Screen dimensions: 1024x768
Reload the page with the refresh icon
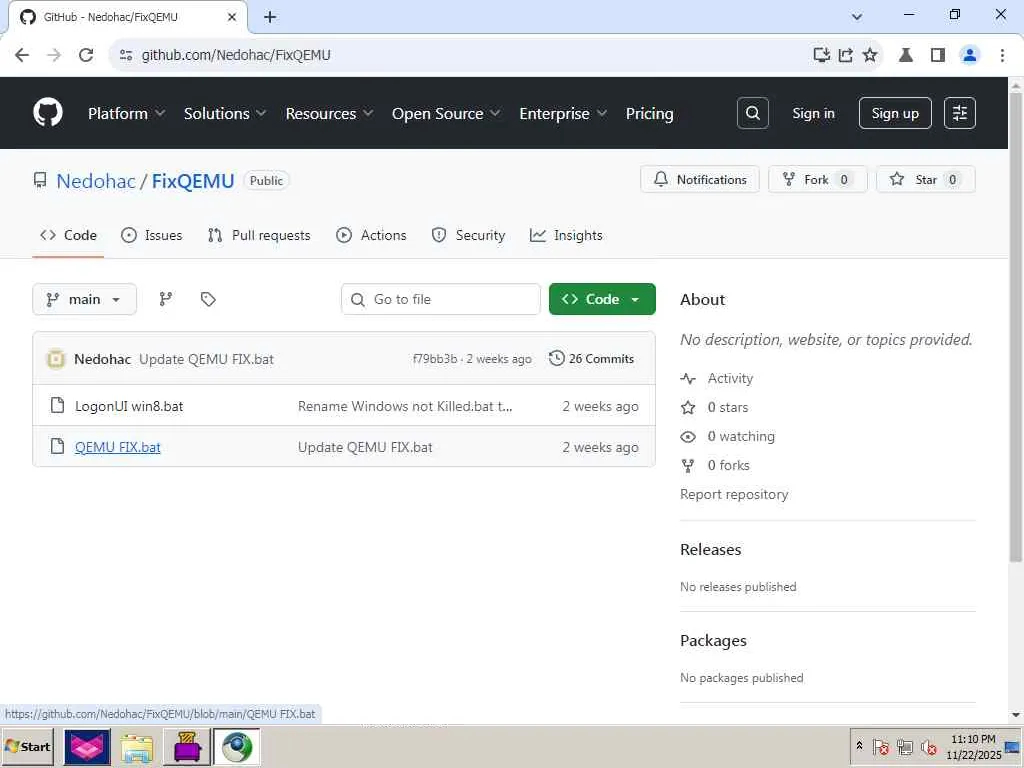coord(86,55)
